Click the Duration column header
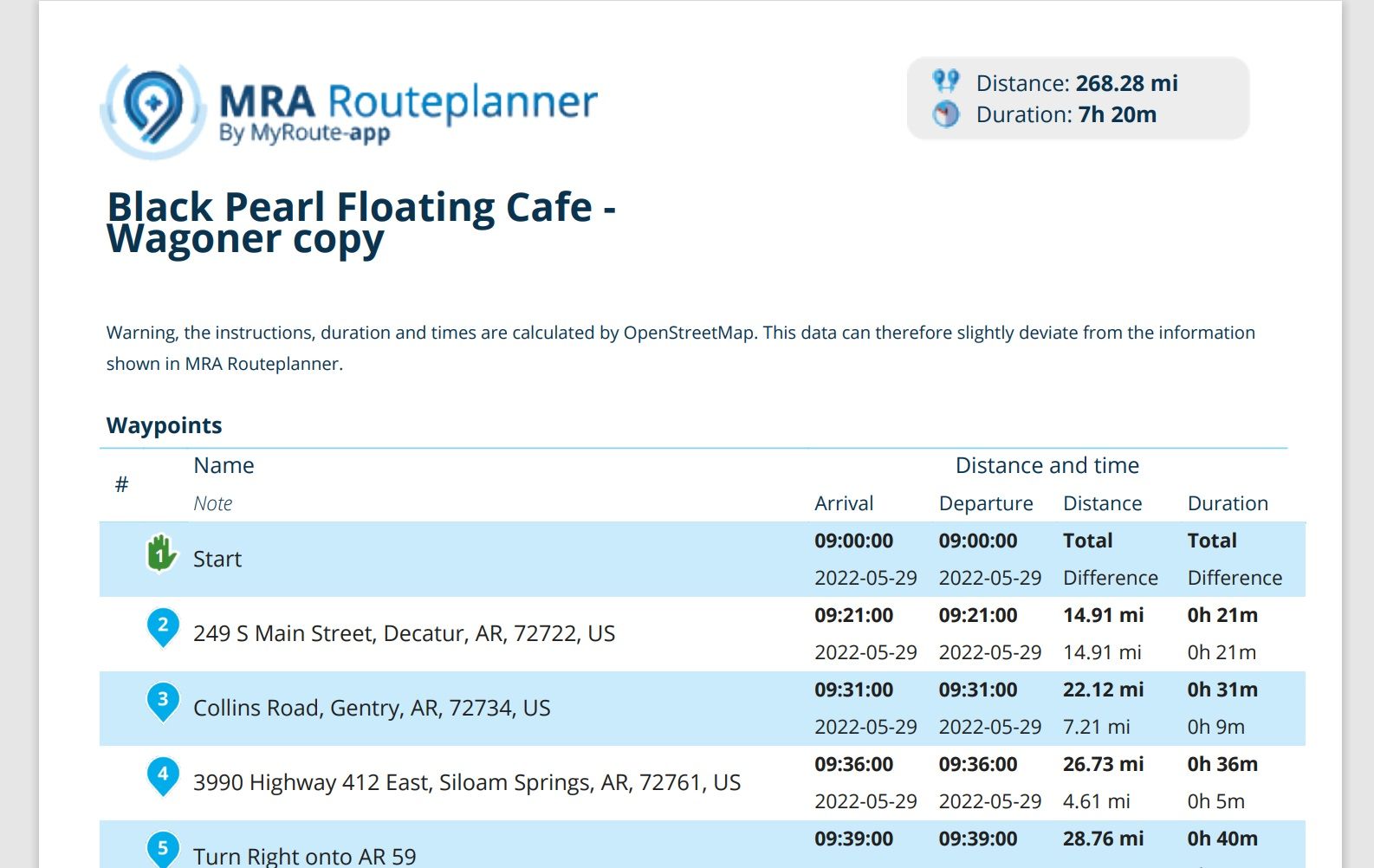This screenshot has width=1374, height=868. point(1228,503)
